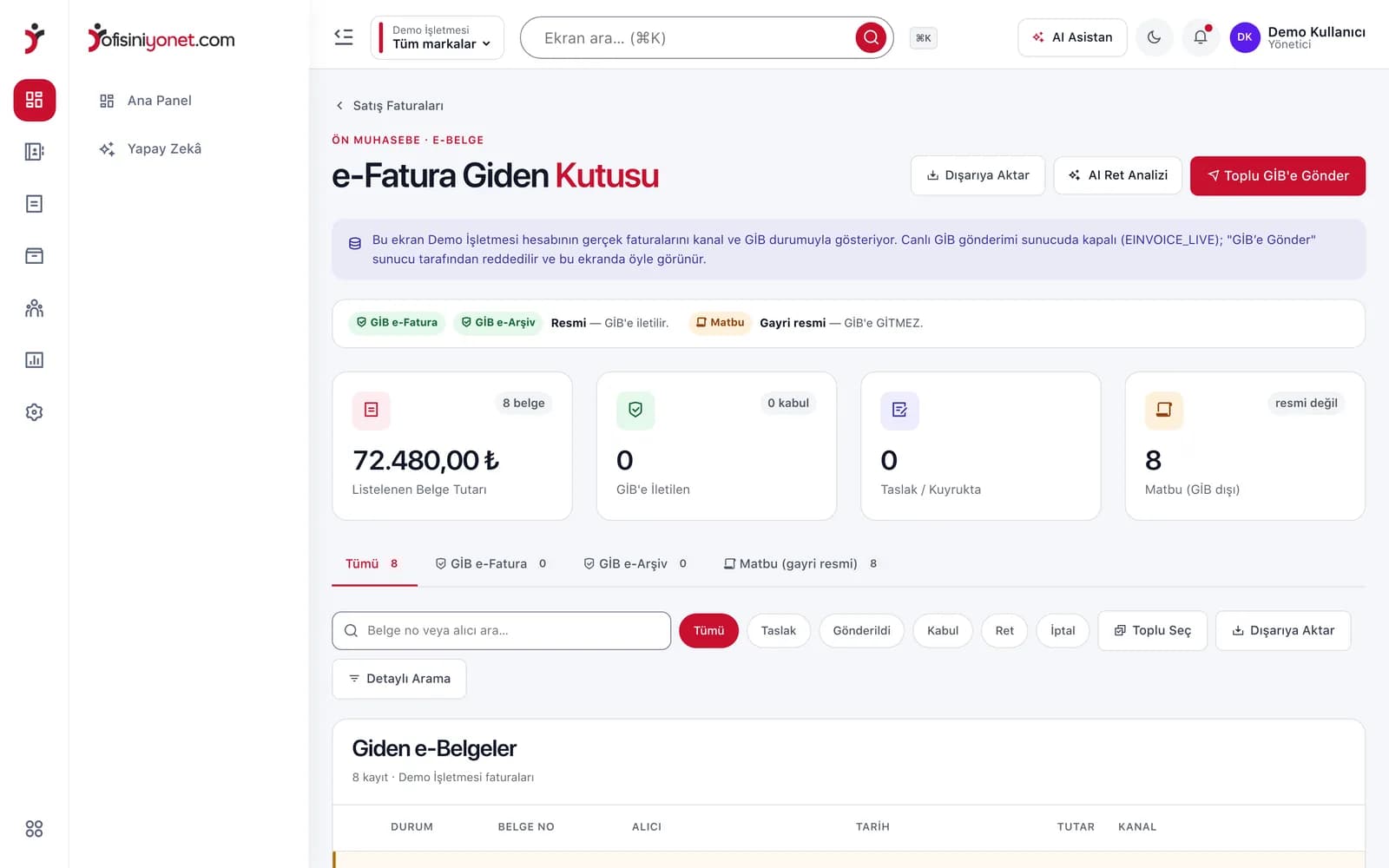Click the orange Matbu card icon

(x=1164, y=410)
